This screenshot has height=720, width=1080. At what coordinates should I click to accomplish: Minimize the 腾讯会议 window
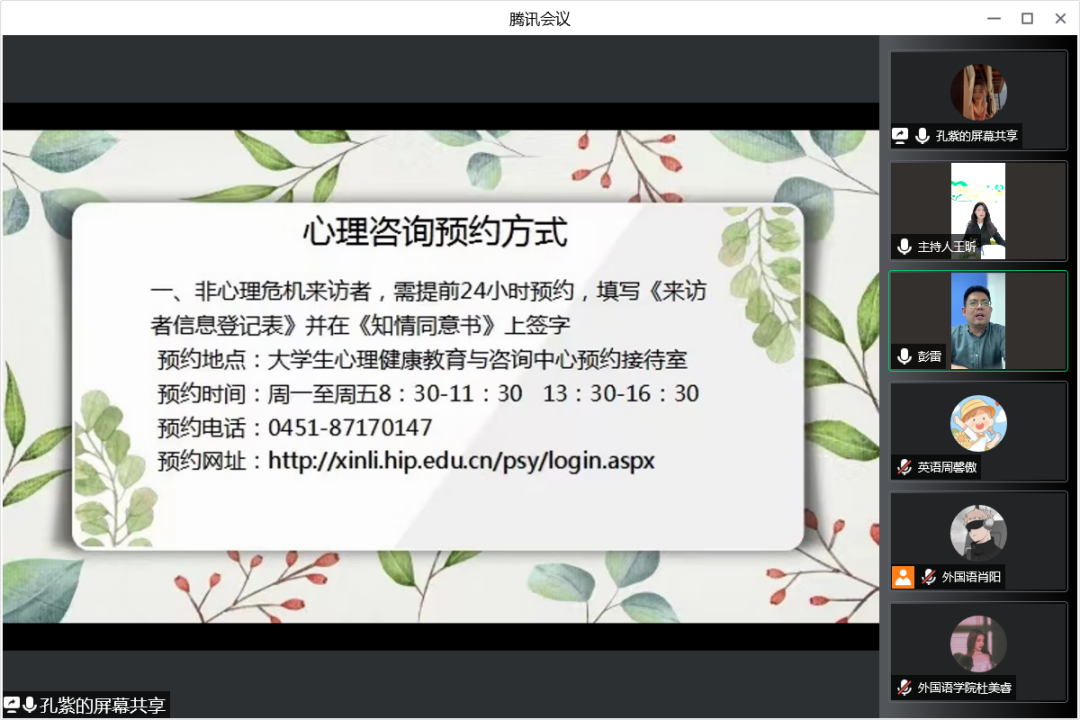click(x=993, y=18)
